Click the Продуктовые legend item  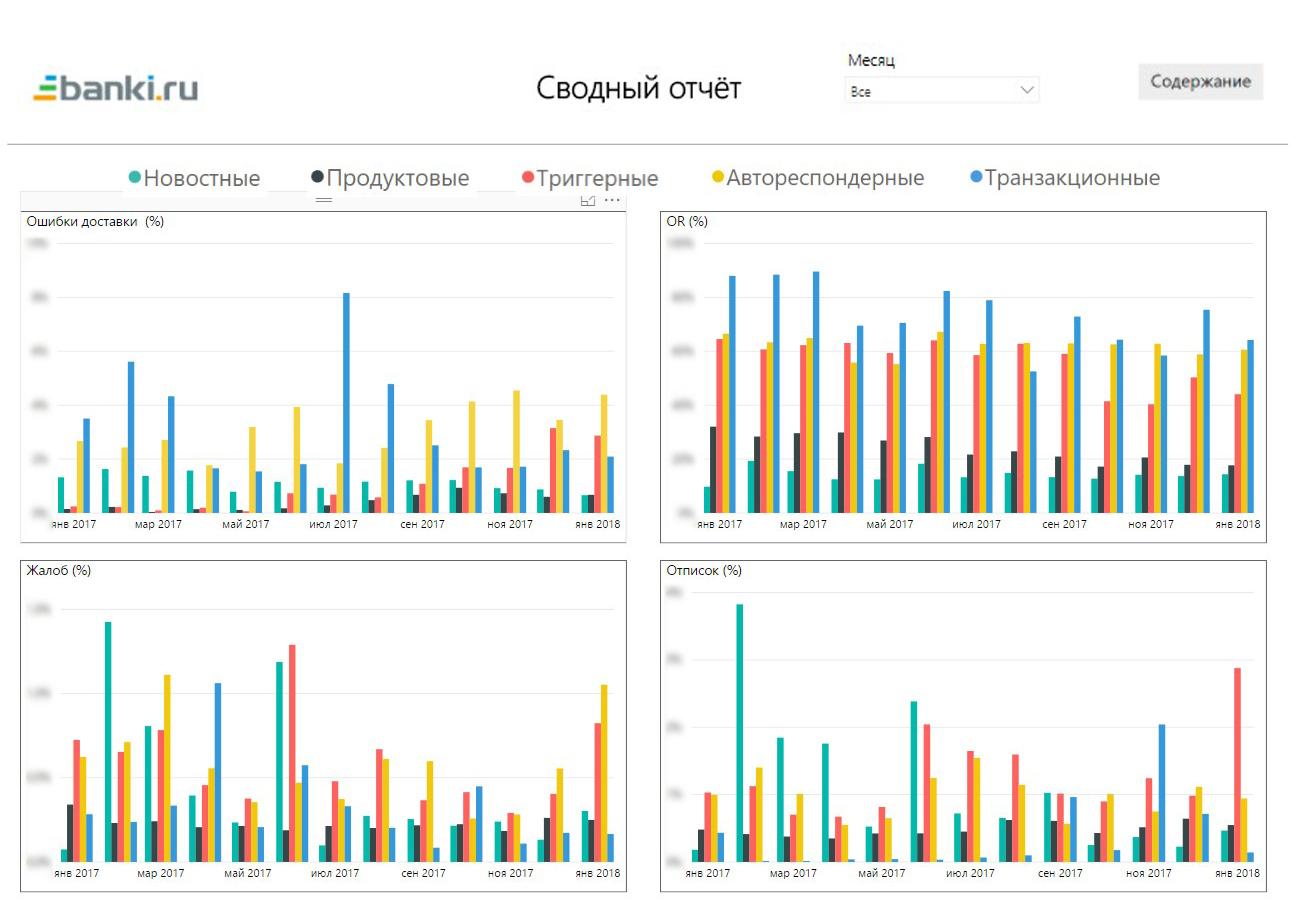coord(390,178)
